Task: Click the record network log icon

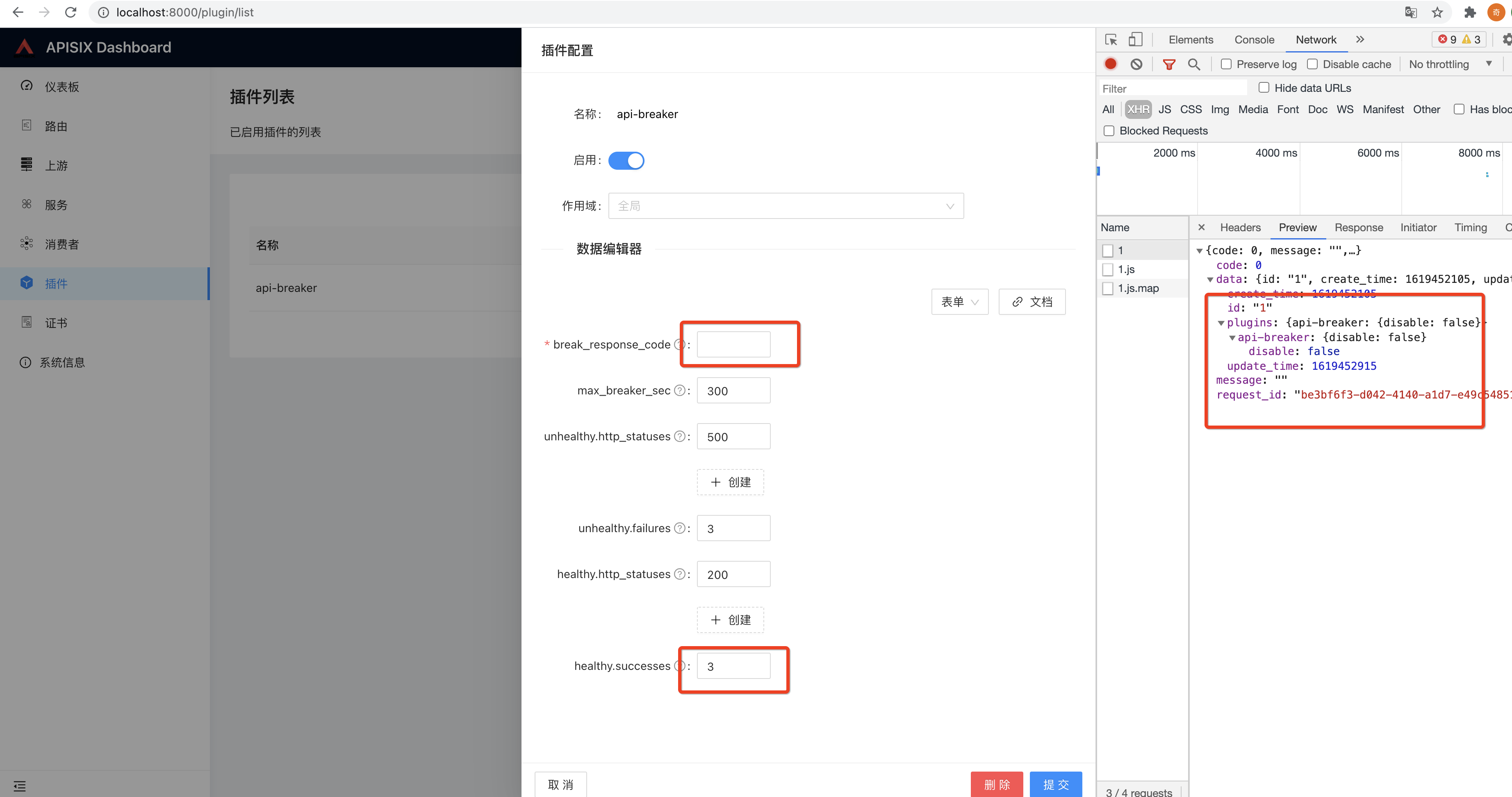Action: [x=1110, y=64]
